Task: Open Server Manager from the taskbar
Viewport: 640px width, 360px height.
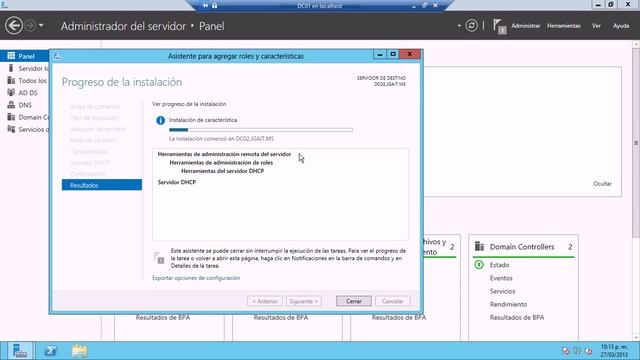Action: click(20, 351)
